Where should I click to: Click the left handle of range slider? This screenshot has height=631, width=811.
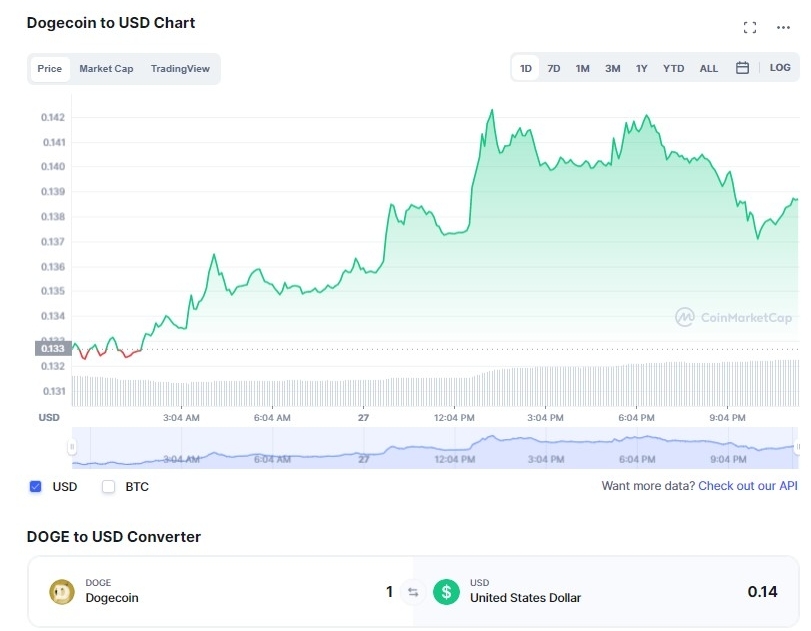72,447
